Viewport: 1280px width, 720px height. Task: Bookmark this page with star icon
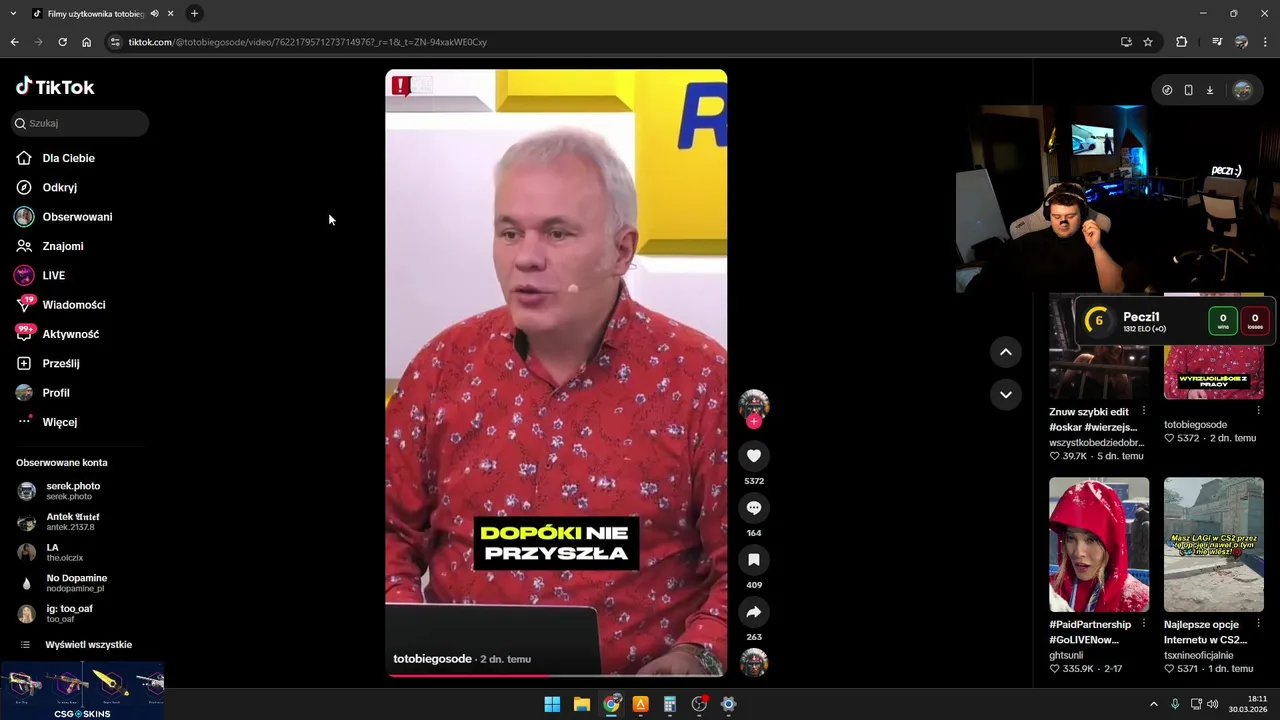1148,42
